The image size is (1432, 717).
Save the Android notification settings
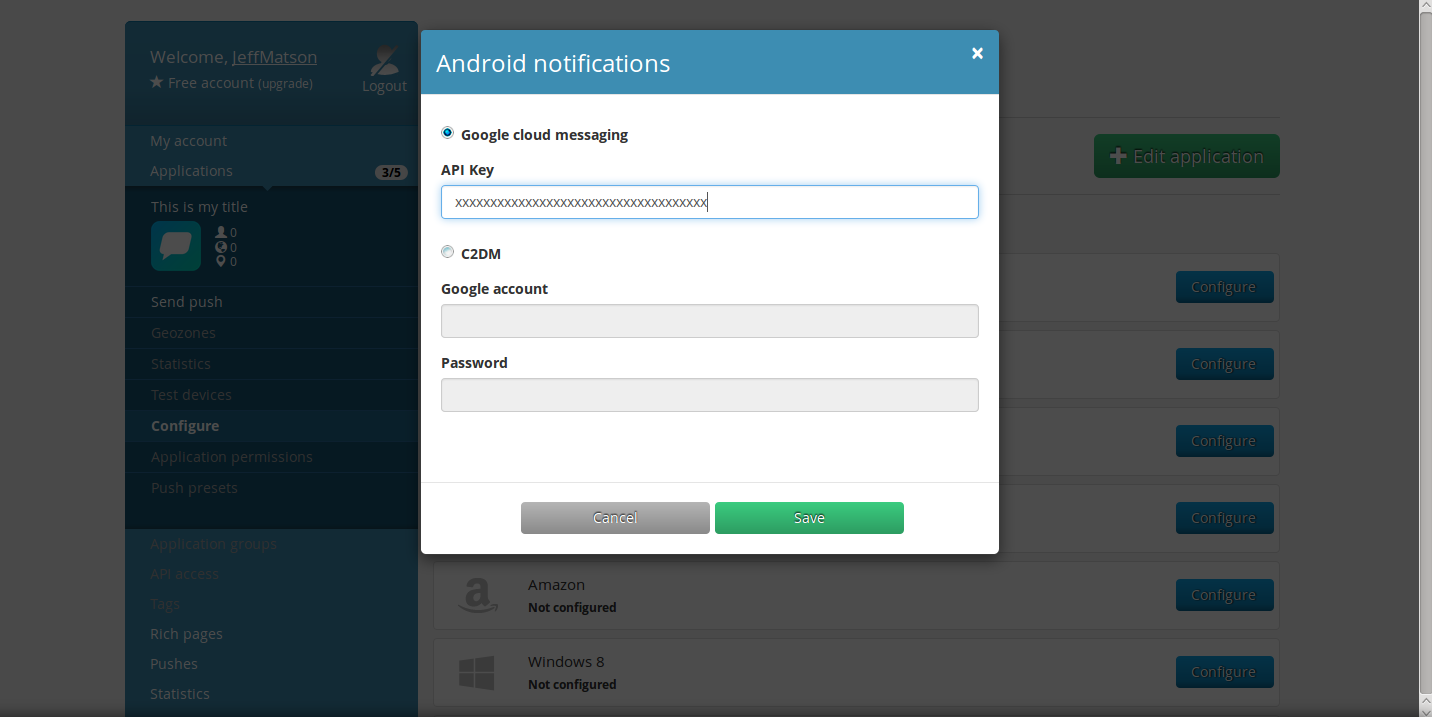tap(809, 518)
